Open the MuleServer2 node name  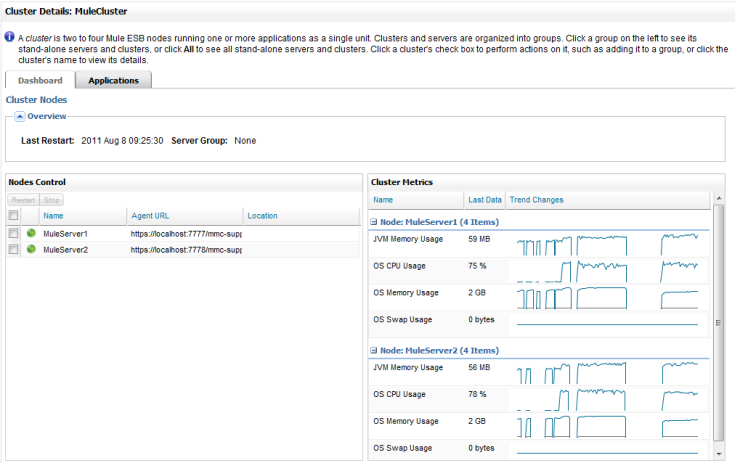(x=66, y=250)
